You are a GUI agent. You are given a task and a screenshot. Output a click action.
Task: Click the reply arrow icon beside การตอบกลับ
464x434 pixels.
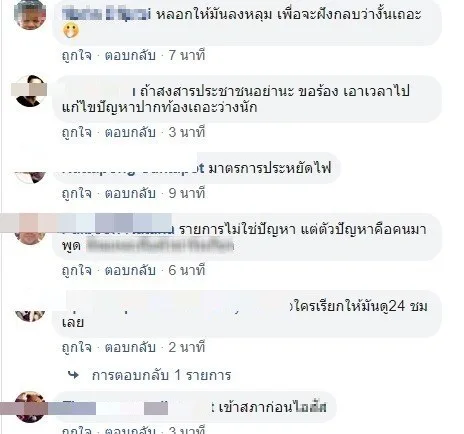(73, 375)
